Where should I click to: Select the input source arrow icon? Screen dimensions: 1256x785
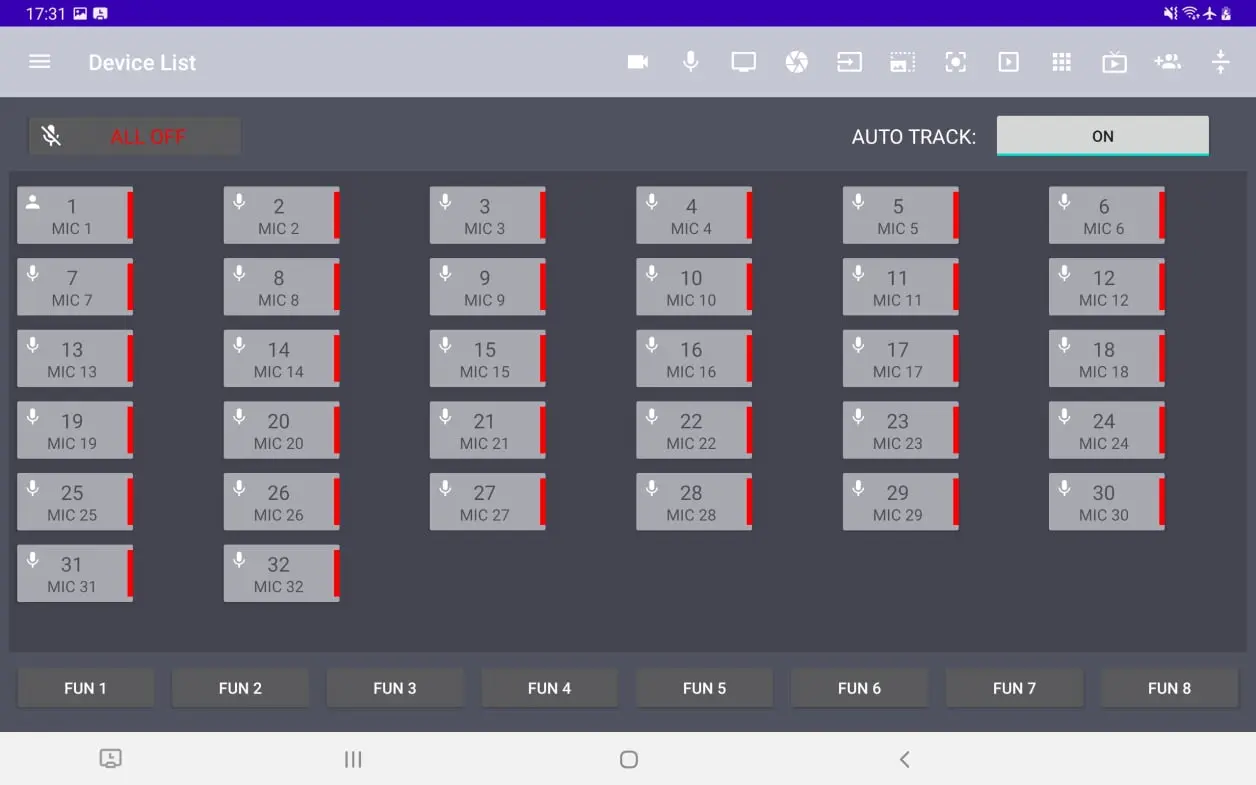[x=849, y=62]
